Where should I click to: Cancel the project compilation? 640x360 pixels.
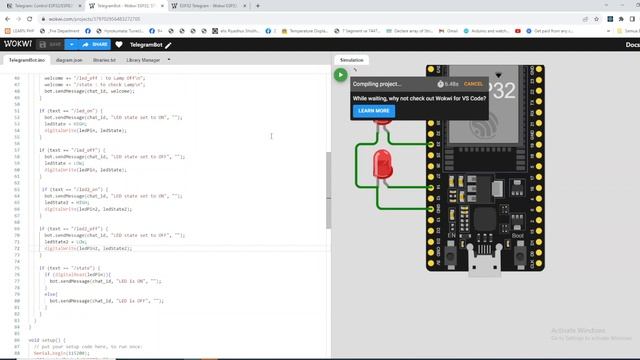click(x=473, y=84)
